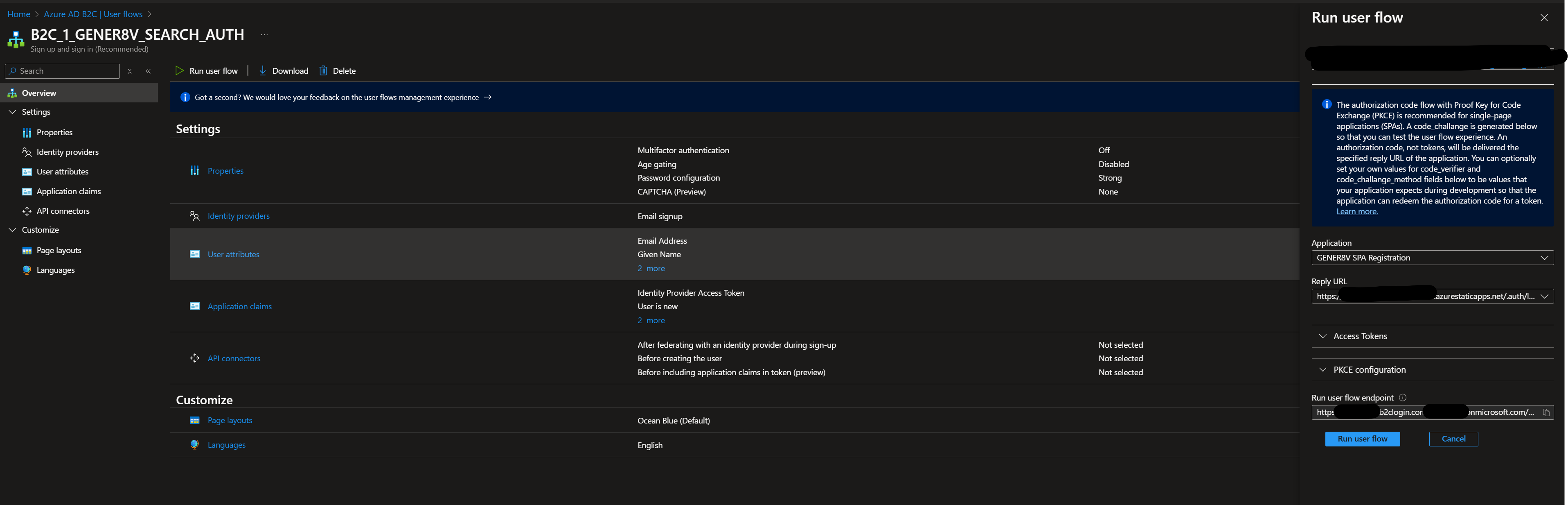Viewport: 1568px width, 505px height.
Task: Clear the sidebar search with X icon
Action: 130,71
